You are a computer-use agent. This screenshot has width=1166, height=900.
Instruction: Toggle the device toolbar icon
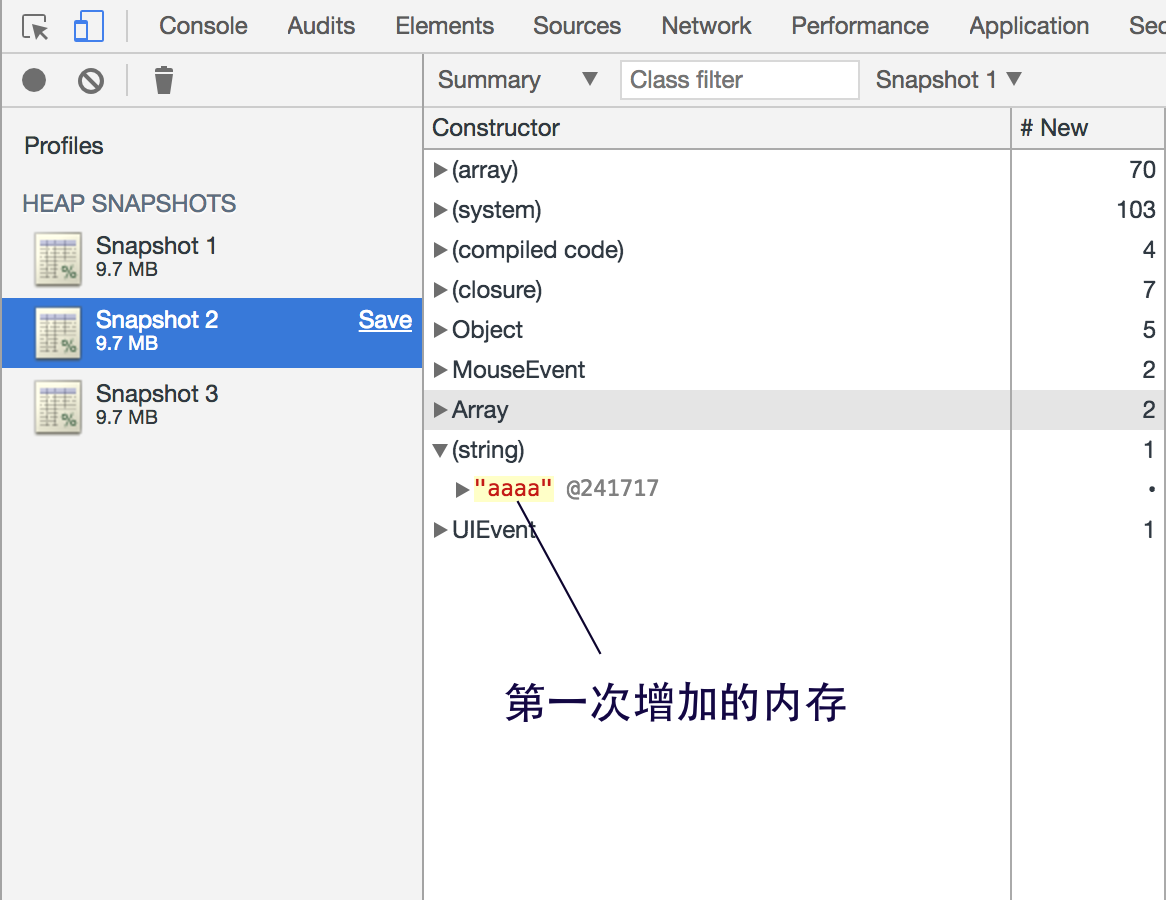click(x=88, y=26)
